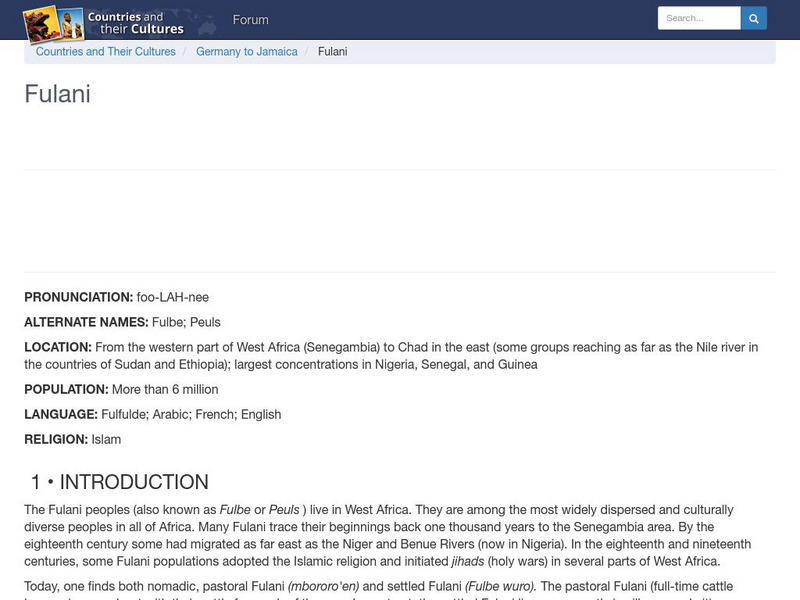Click the POPULATION label
This screenshot has width=800, height=600.
pyautogui.click(x=66, y=389)
